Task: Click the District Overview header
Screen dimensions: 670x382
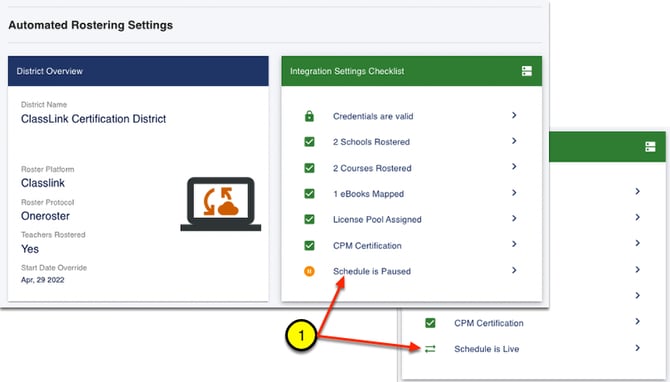Action: point(138,71)
